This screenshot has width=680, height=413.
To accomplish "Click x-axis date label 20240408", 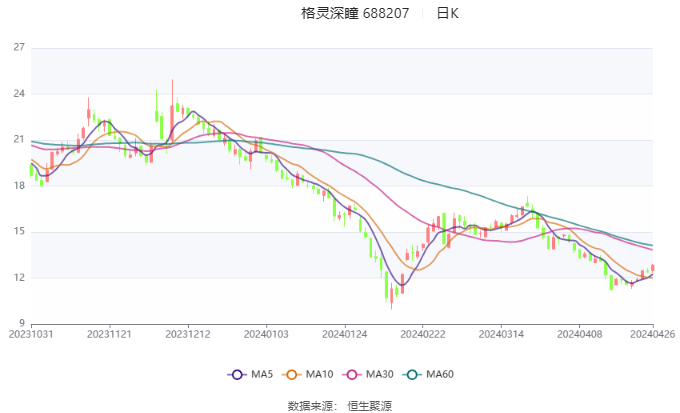I will pyautogui.click(x=580, y=334).
